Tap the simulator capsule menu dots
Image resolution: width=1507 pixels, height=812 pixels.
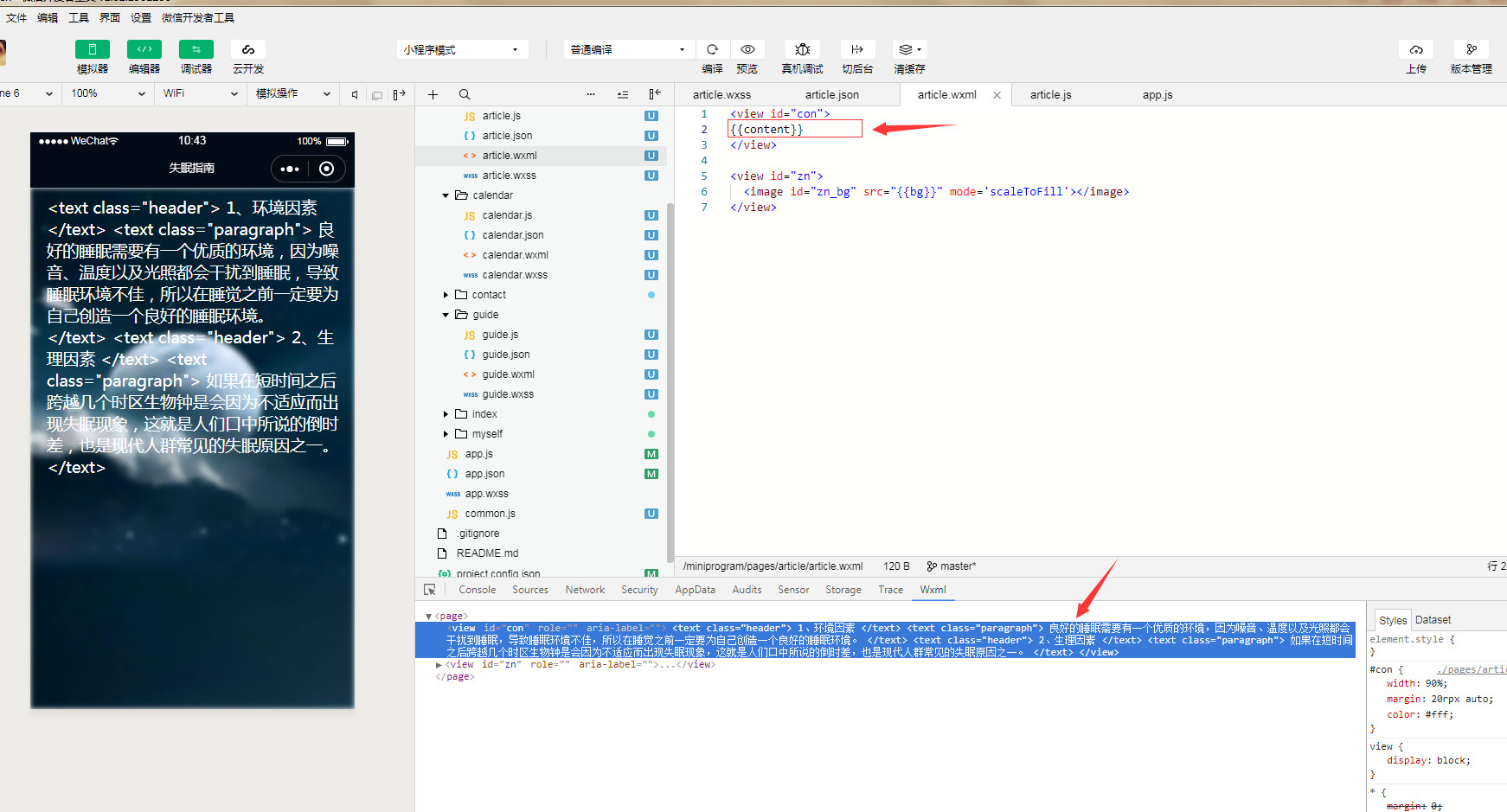point(290,169)
